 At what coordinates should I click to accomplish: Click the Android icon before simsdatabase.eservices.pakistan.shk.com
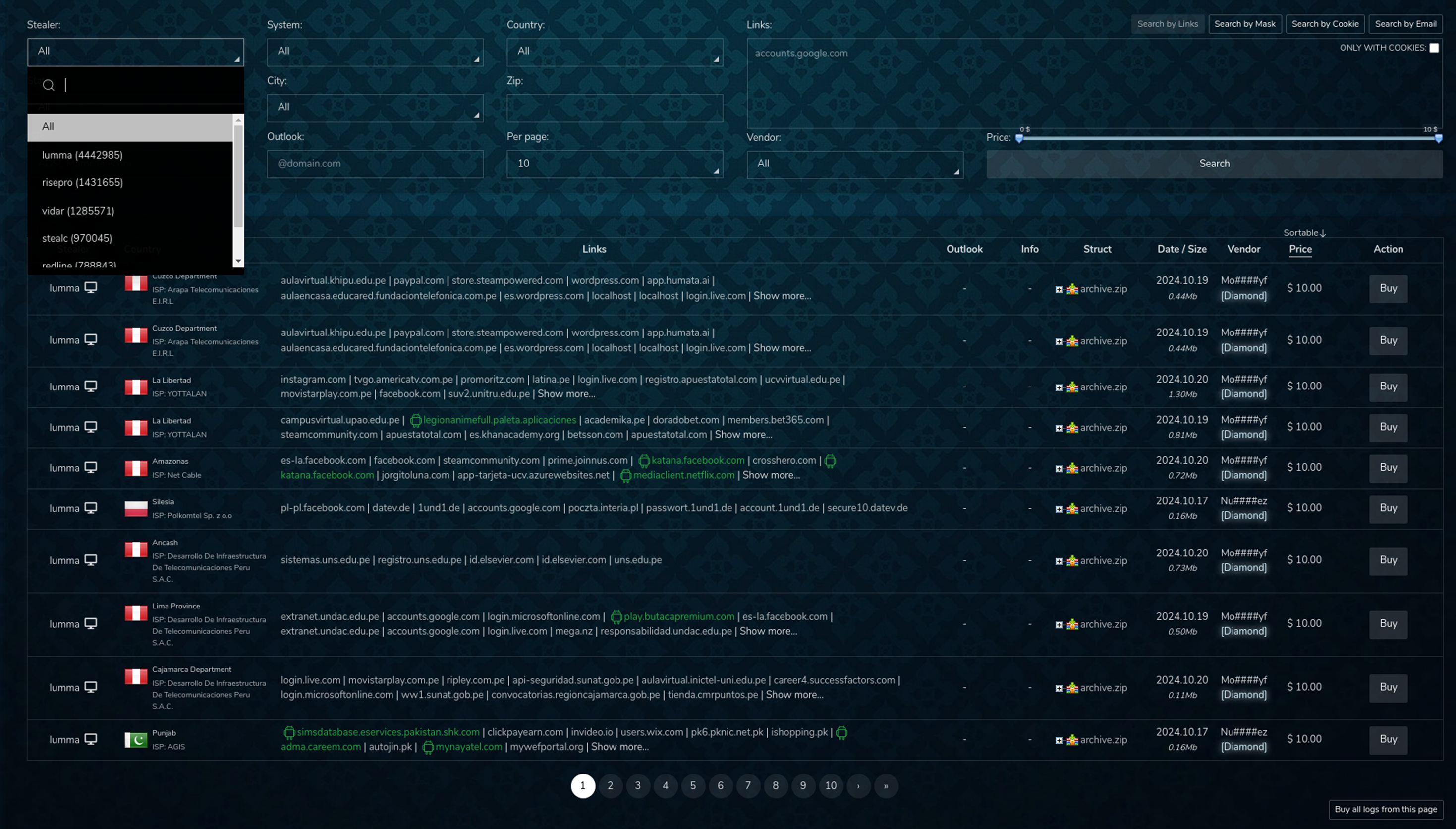coord(289,733)
